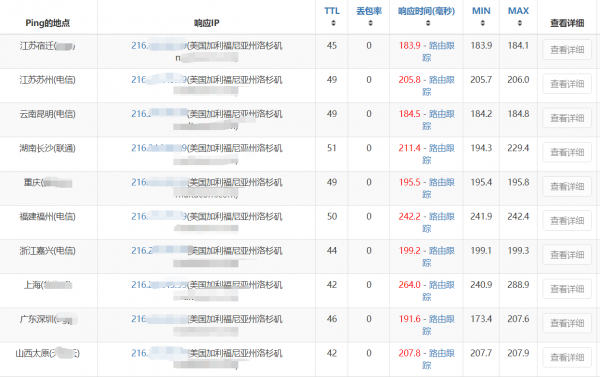Open 查看详细 for 福建福州(电信) row
This screenshot has width=600, height=377.
pos(567,221)
